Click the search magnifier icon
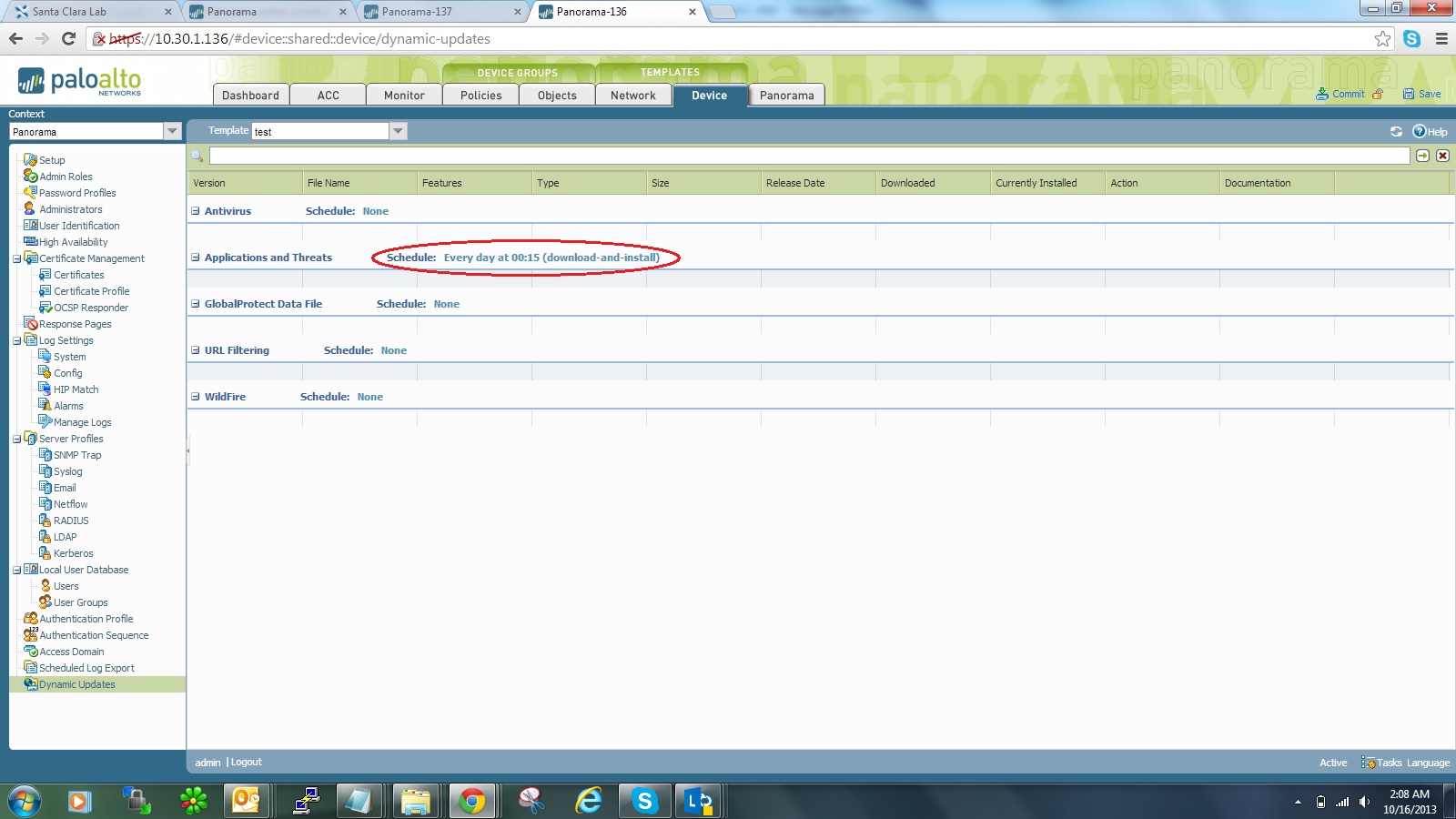The height and width of the screenshot is (819, 1456). click(x=197, y=156)
